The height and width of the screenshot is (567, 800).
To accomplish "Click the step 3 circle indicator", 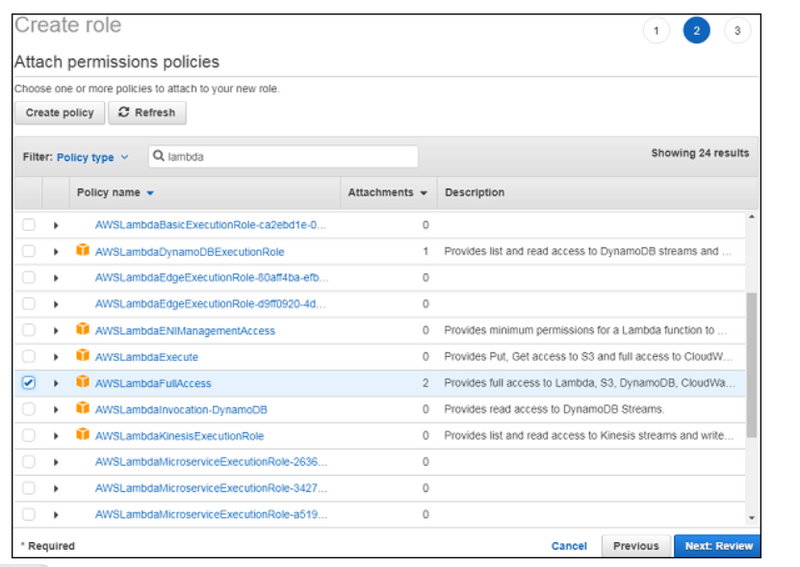I will click(737, 31).
